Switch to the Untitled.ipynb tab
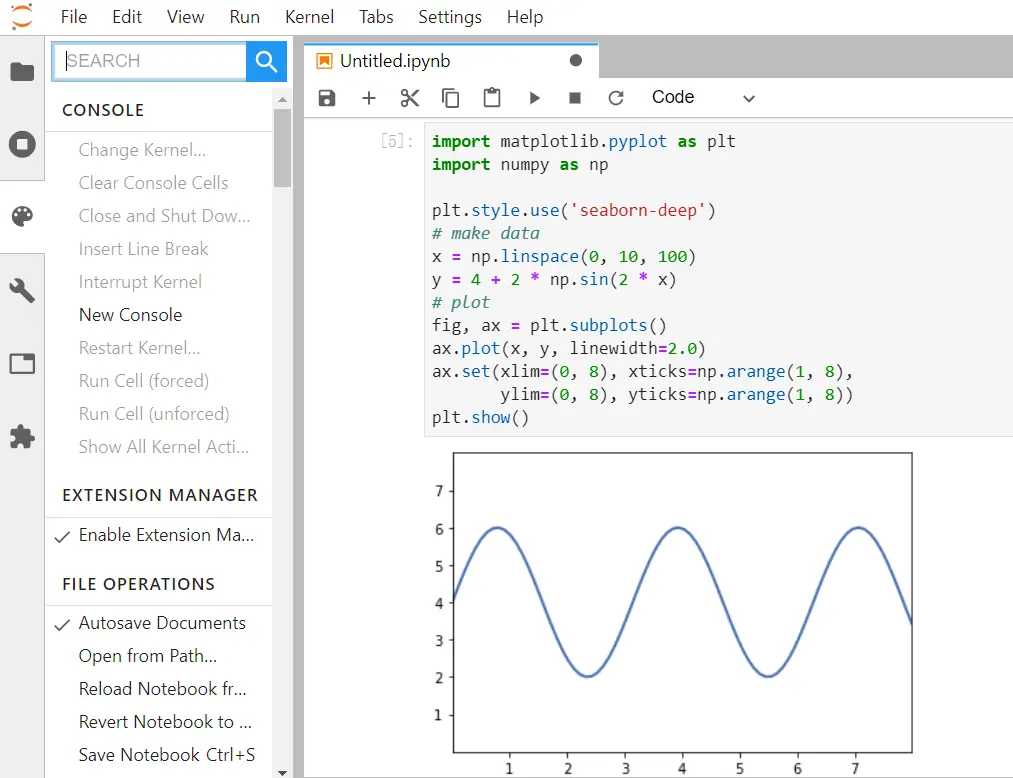This screenshot has width=1013, height=778. (451, 61)
